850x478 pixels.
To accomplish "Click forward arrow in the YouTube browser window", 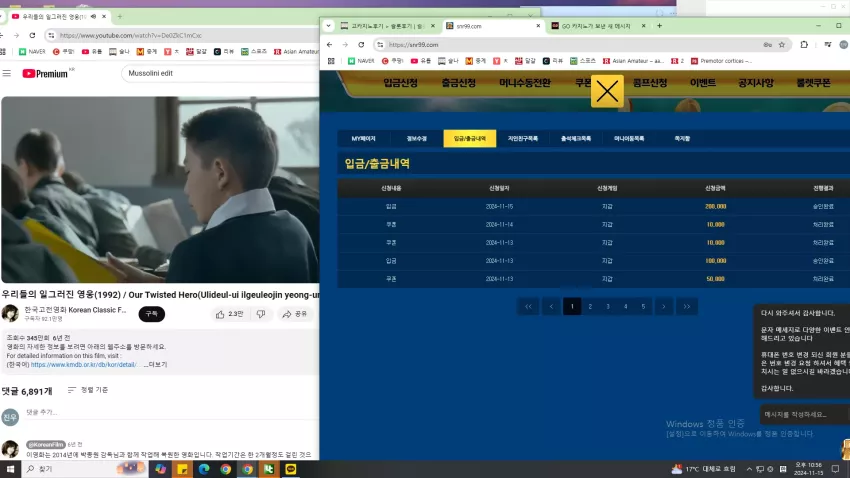I will click(x=17, y=35).
